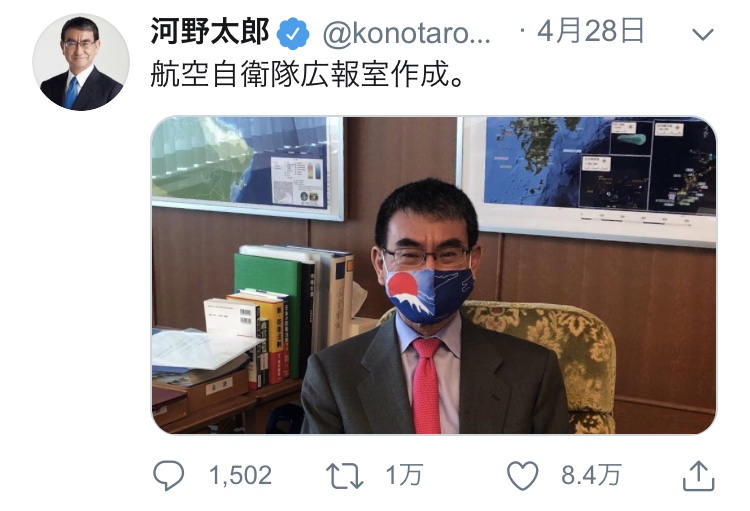The height and width of the screenshot is (511, 750).
Task: Like the tweet with the heart icon
Action: (522, 475)
